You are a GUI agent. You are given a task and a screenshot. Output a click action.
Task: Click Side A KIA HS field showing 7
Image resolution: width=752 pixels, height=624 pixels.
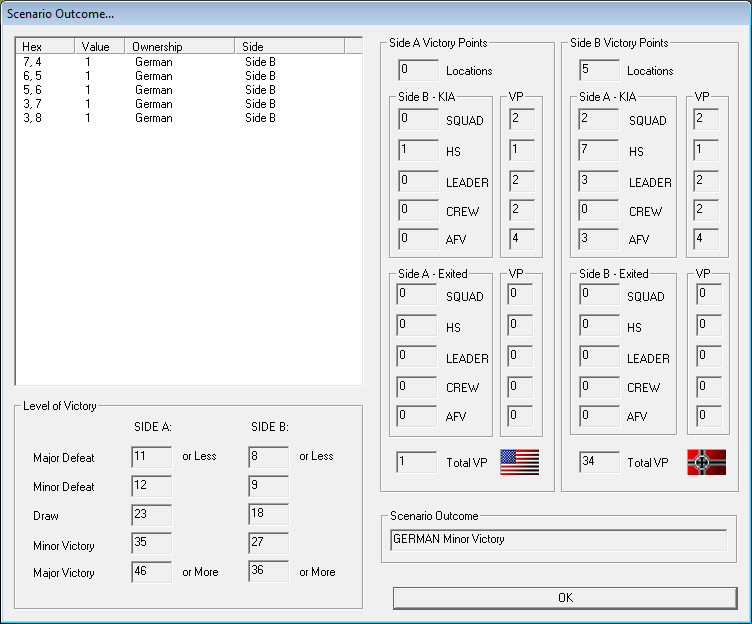click(x=599, y=151)
